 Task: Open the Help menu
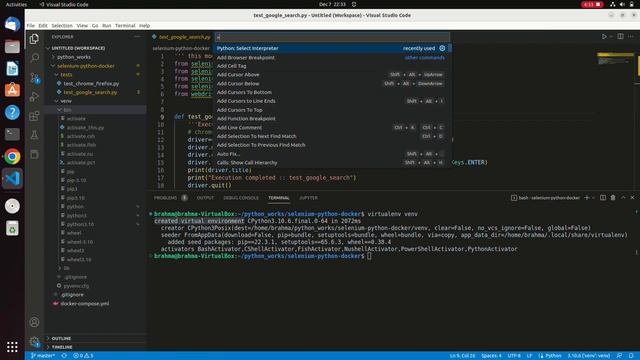[x=144, y=25]
